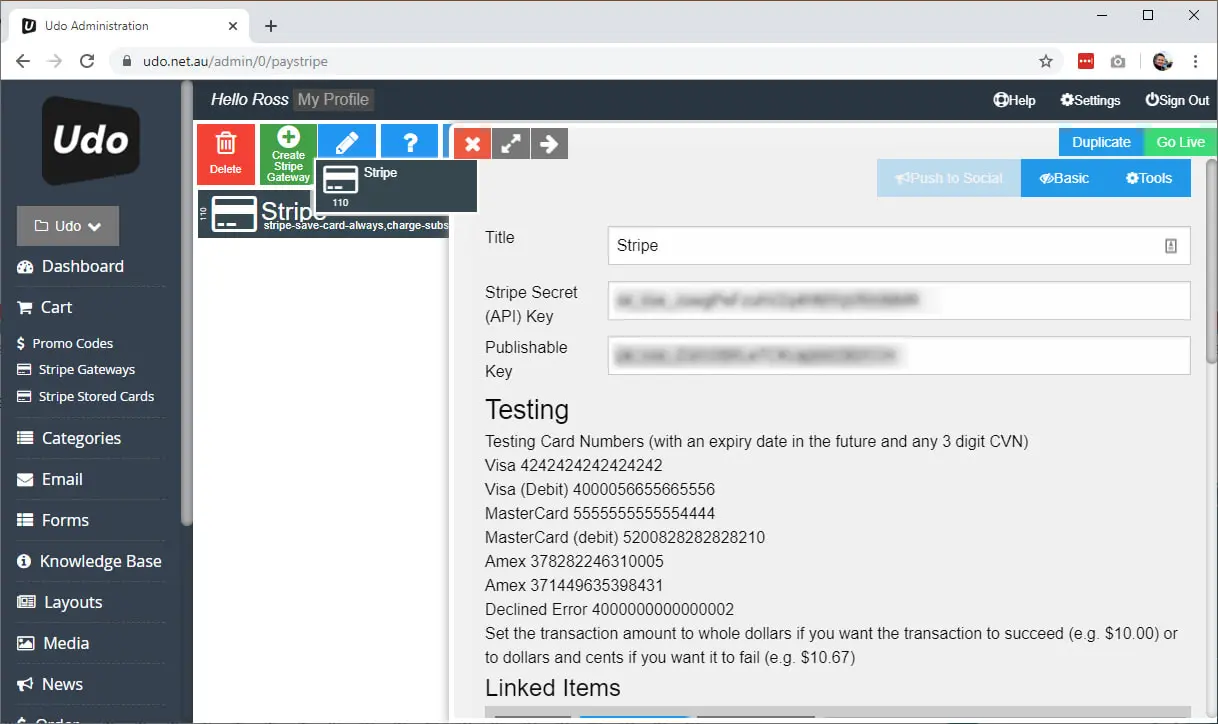The width and height of the screenshot is (1218, 724).
Task: Click Duplicate to copy the gateway
Action: [1101, 141]
